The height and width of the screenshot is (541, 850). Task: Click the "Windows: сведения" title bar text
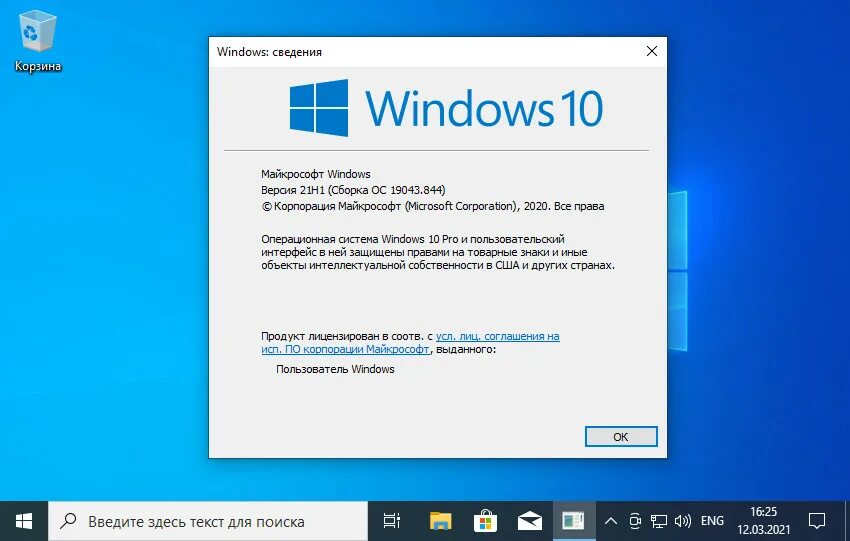click(269, 52)
